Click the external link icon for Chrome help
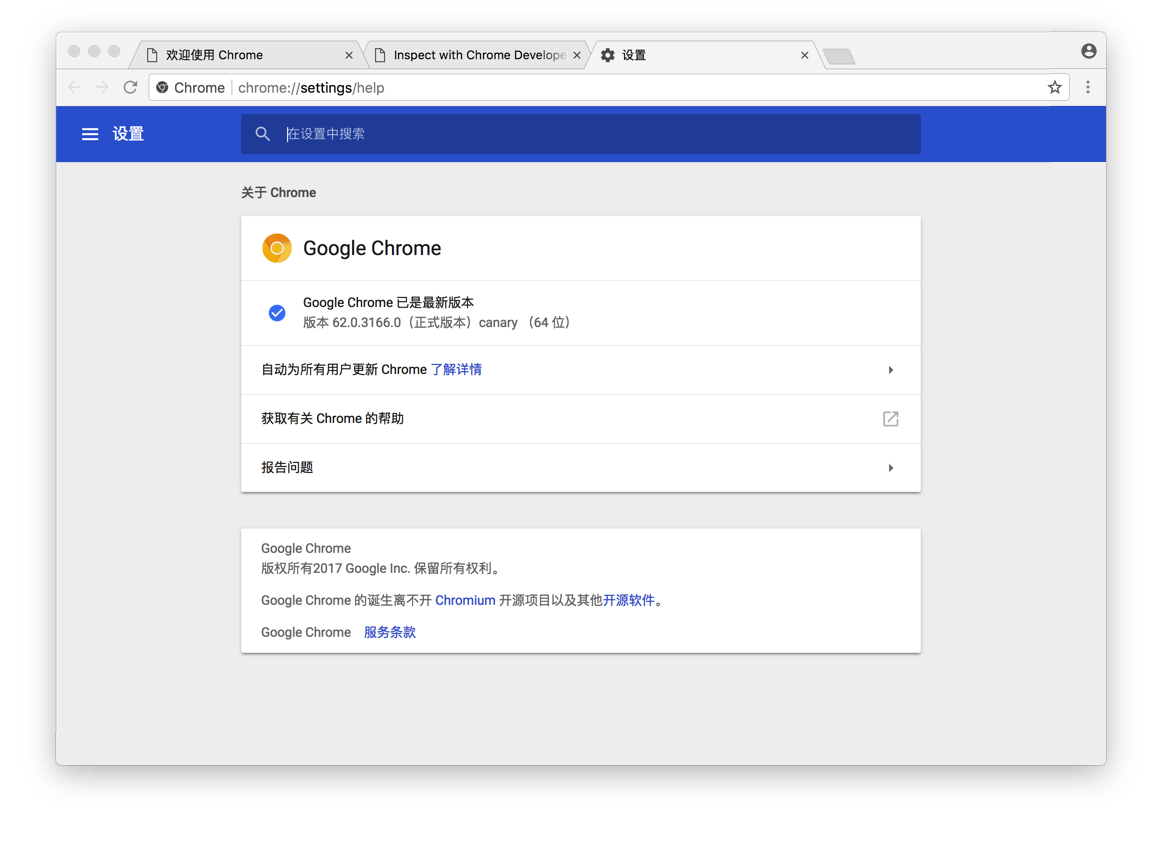This screenshot has width=1162, height=845. pos(890,419)
